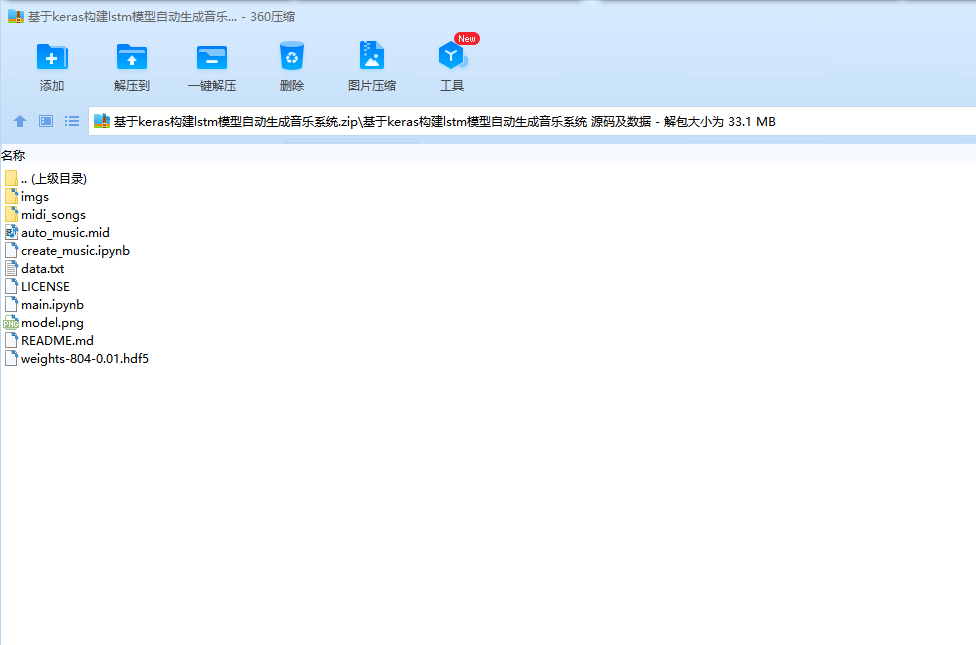Click the auto_music.mid MIDI file icon
Screen dimensions: 976x645
11,233
